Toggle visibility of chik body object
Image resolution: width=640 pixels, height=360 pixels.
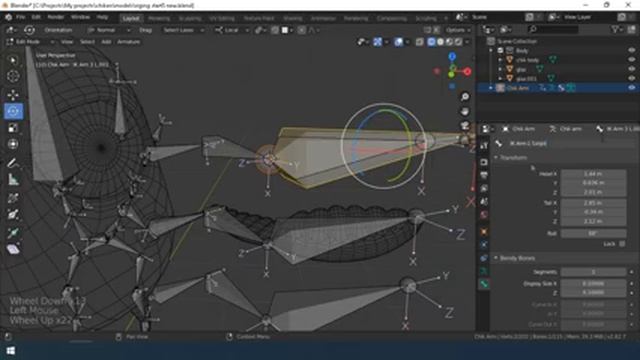click(631, 60)
